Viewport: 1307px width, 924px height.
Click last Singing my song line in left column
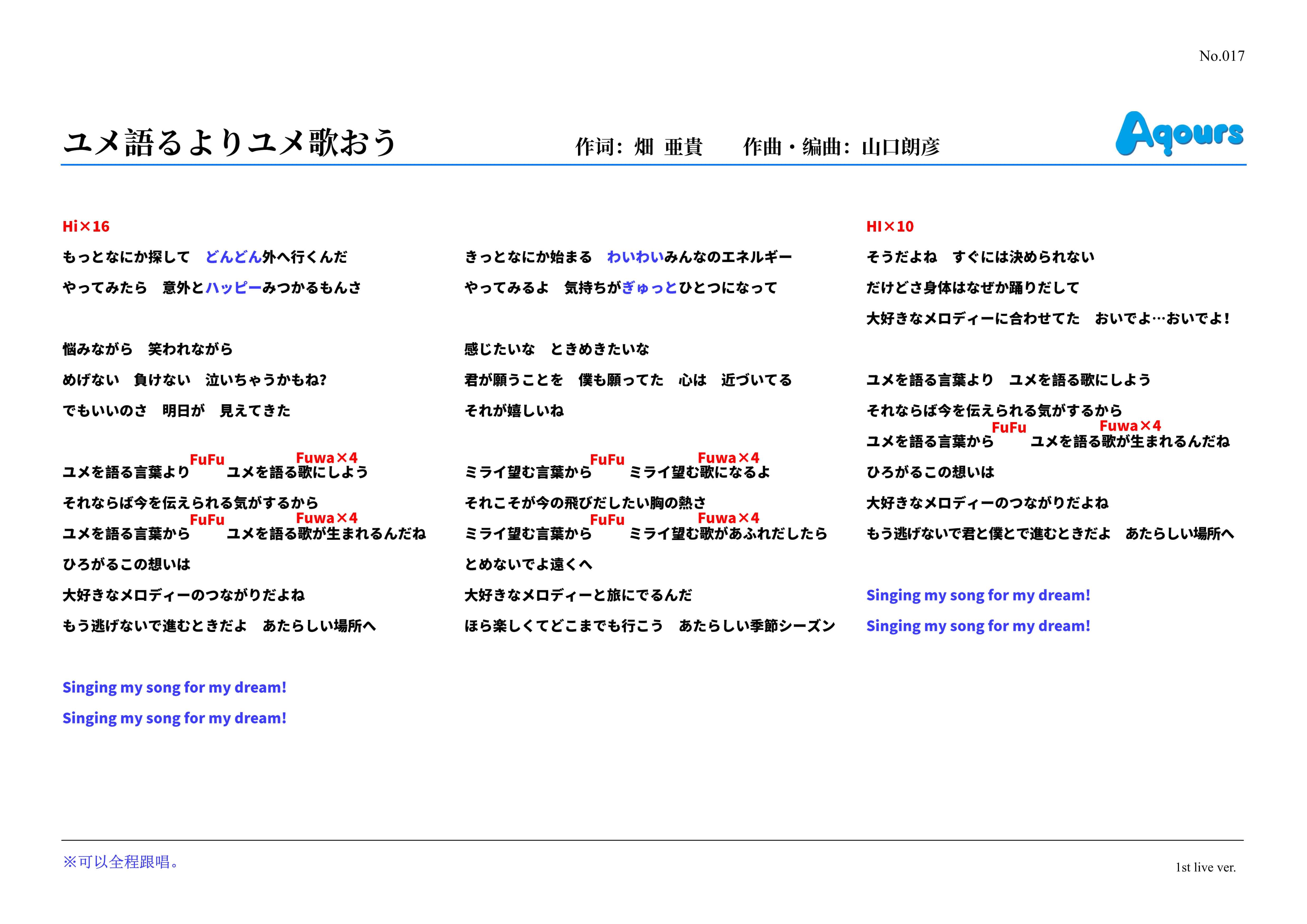(174, 718)
